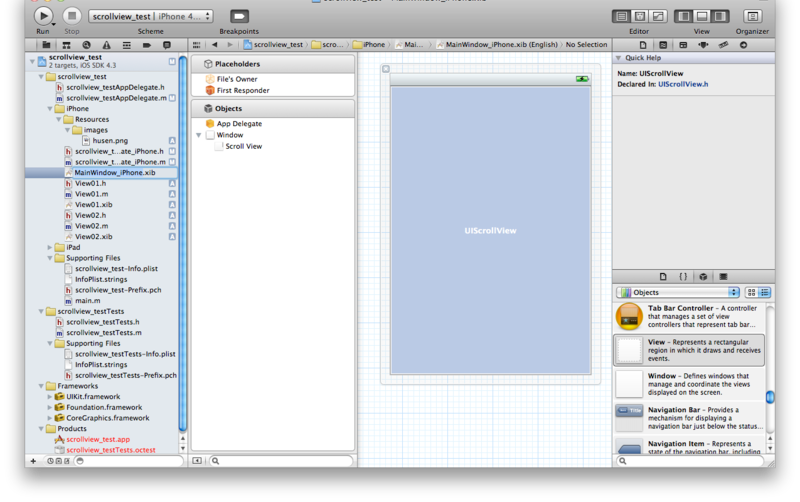
Task: Collapse the scrollview_test project root
Action: pos(33,62)
